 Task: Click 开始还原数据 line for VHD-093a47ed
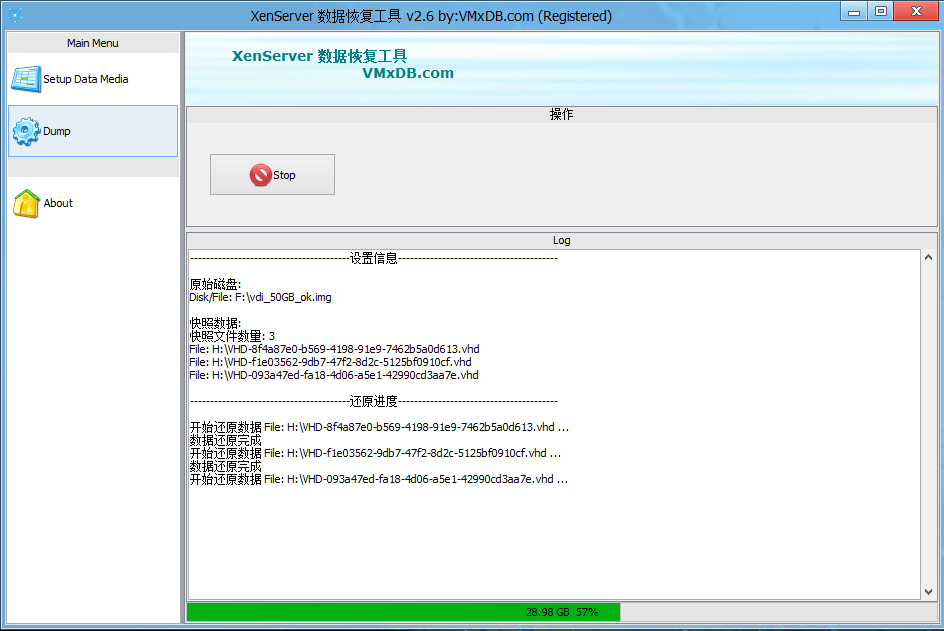coord(379,479)
